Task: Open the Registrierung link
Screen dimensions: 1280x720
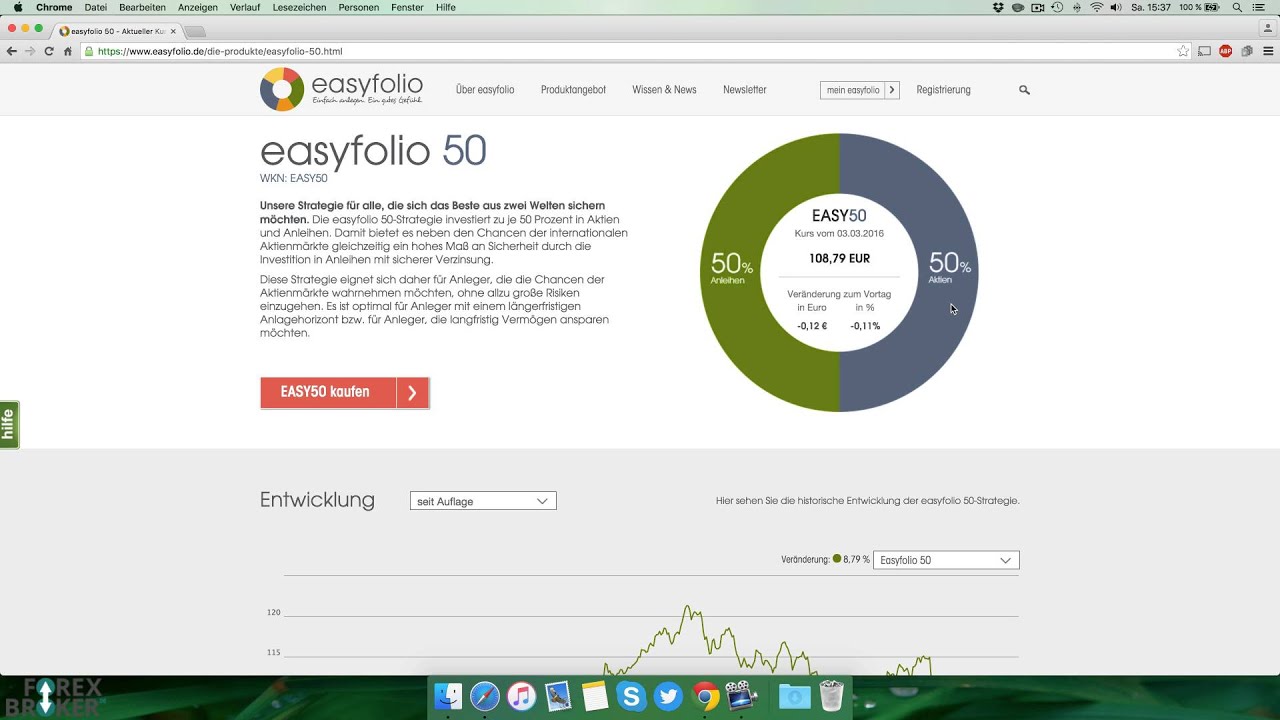Action: [943, 90]
